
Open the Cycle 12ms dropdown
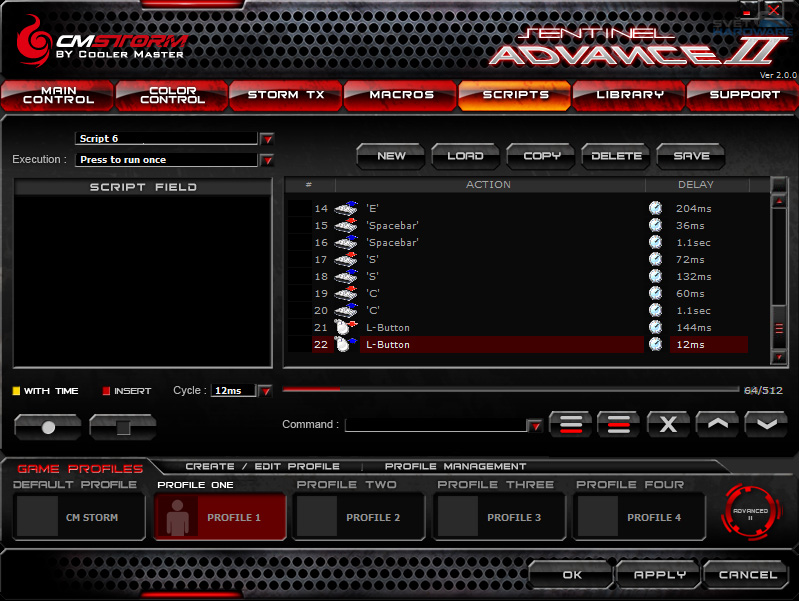click(x=265, y=391)
